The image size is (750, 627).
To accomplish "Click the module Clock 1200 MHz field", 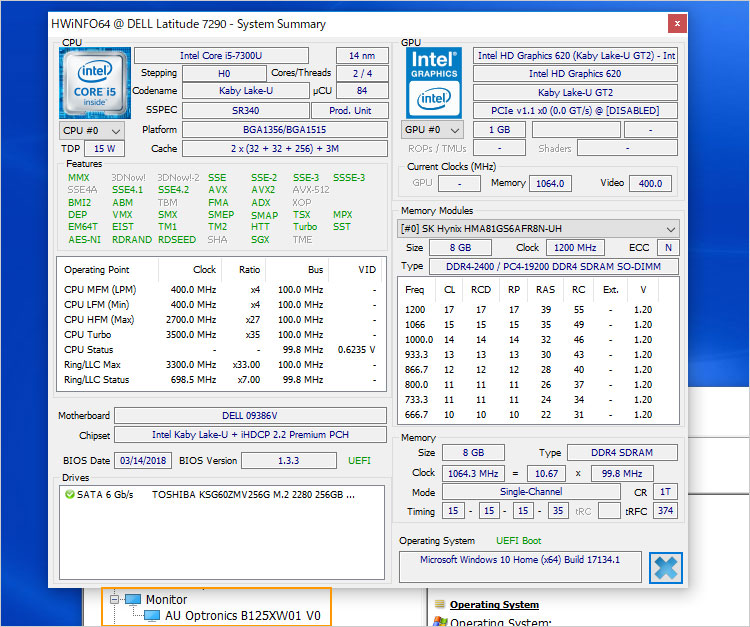I will coord(575,248).
